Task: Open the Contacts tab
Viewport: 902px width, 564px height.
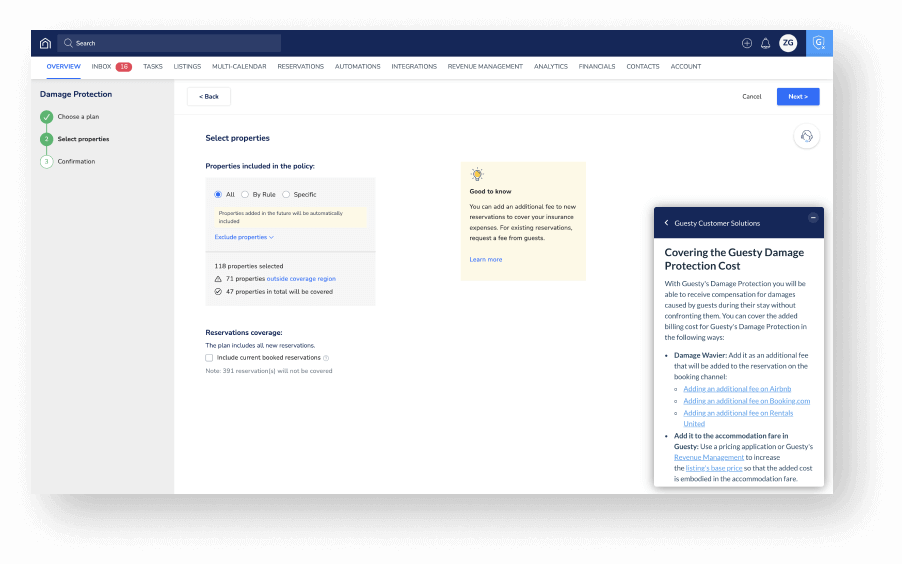Action: coord(643,67)
